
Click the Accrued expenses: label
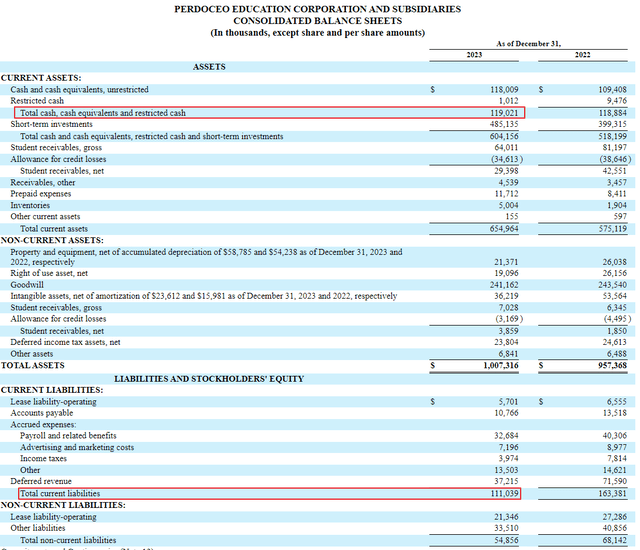(43, 424)
